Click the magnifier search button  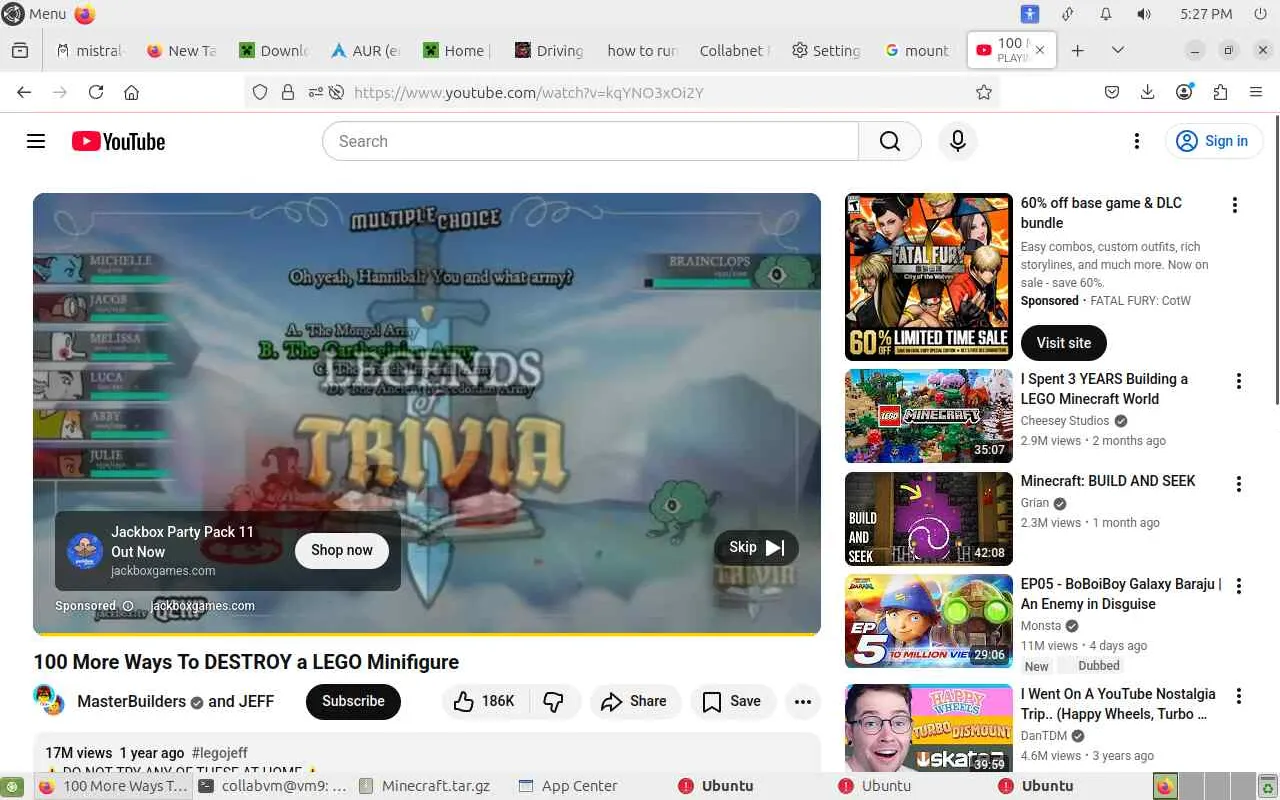point(890,141)
